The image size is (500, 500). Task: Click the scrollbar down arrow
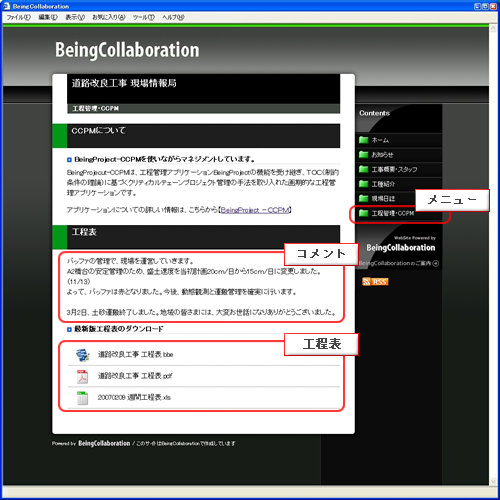(493, 481)
